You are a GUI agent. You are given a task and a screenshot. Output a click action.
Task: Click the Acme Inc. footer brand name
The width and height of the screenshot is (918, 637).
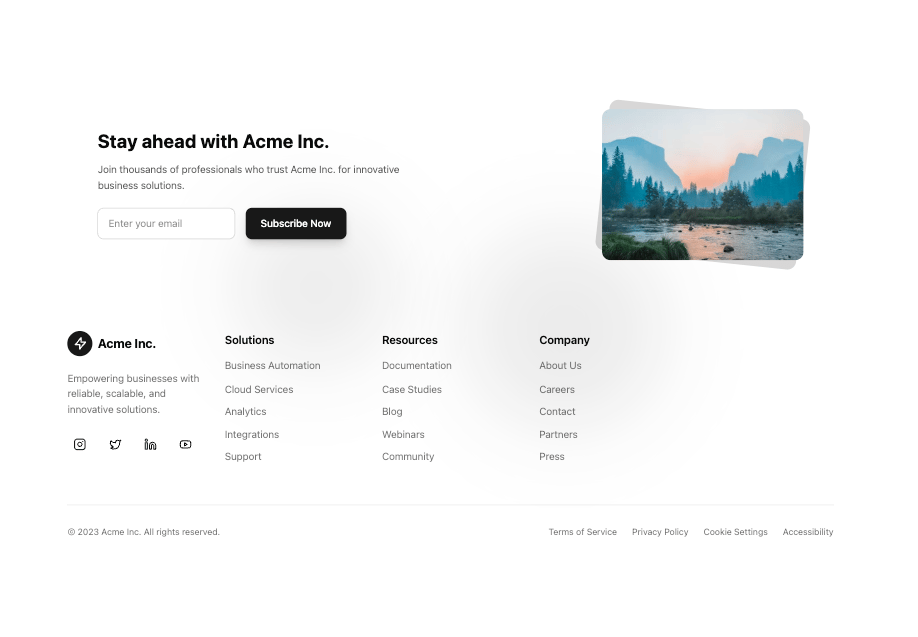pos(126,344)
